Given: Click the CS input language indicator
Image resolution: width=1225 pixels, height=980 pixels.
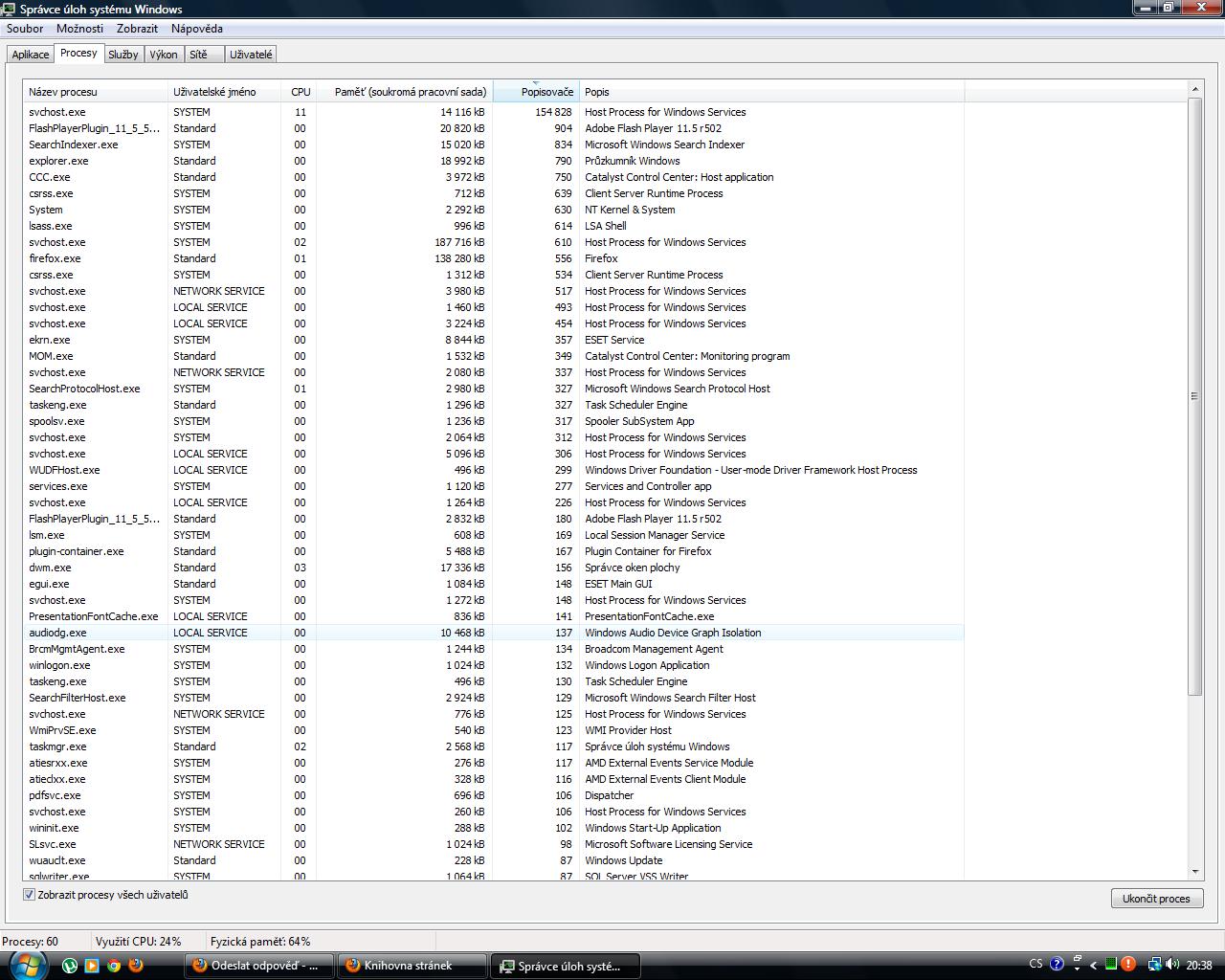Looking at the screenshot, I should (1036, 965).
